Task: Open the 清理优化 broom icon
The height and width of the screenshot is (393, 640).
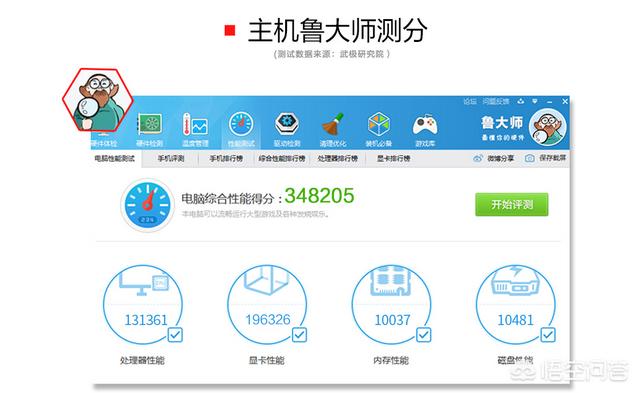Action: point(333,124)
